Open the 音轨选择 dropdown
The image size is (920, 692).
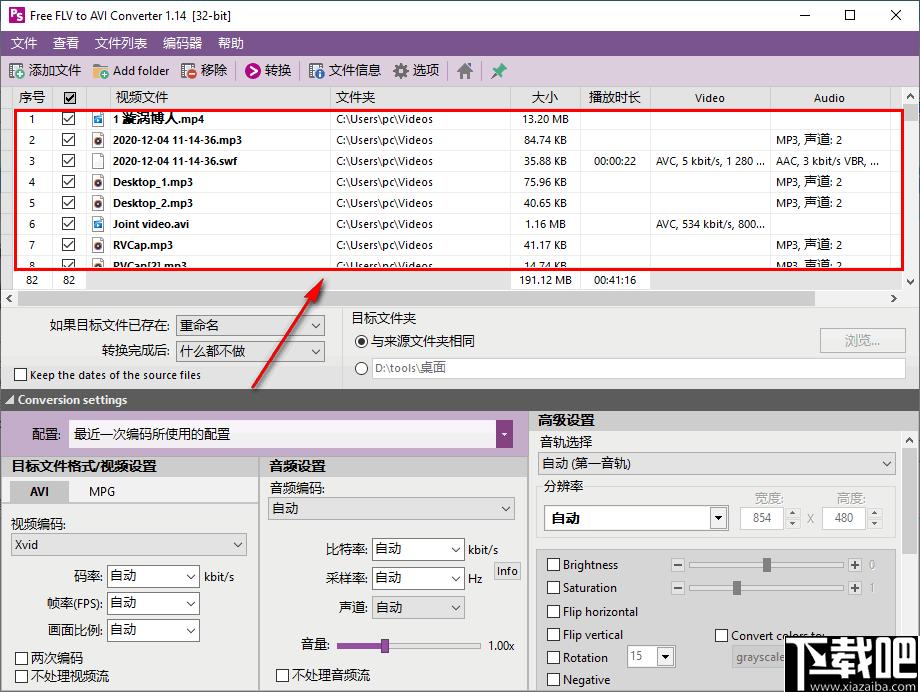716,464
